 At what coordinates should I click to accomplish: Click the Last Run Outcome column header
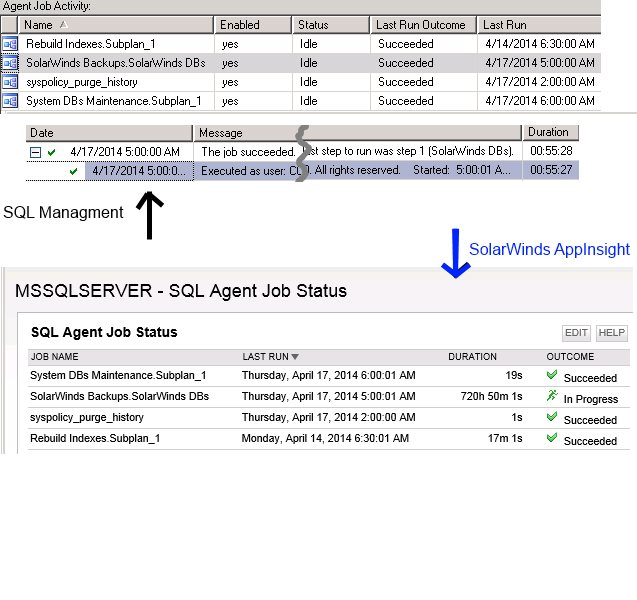[x=423, y=25]
